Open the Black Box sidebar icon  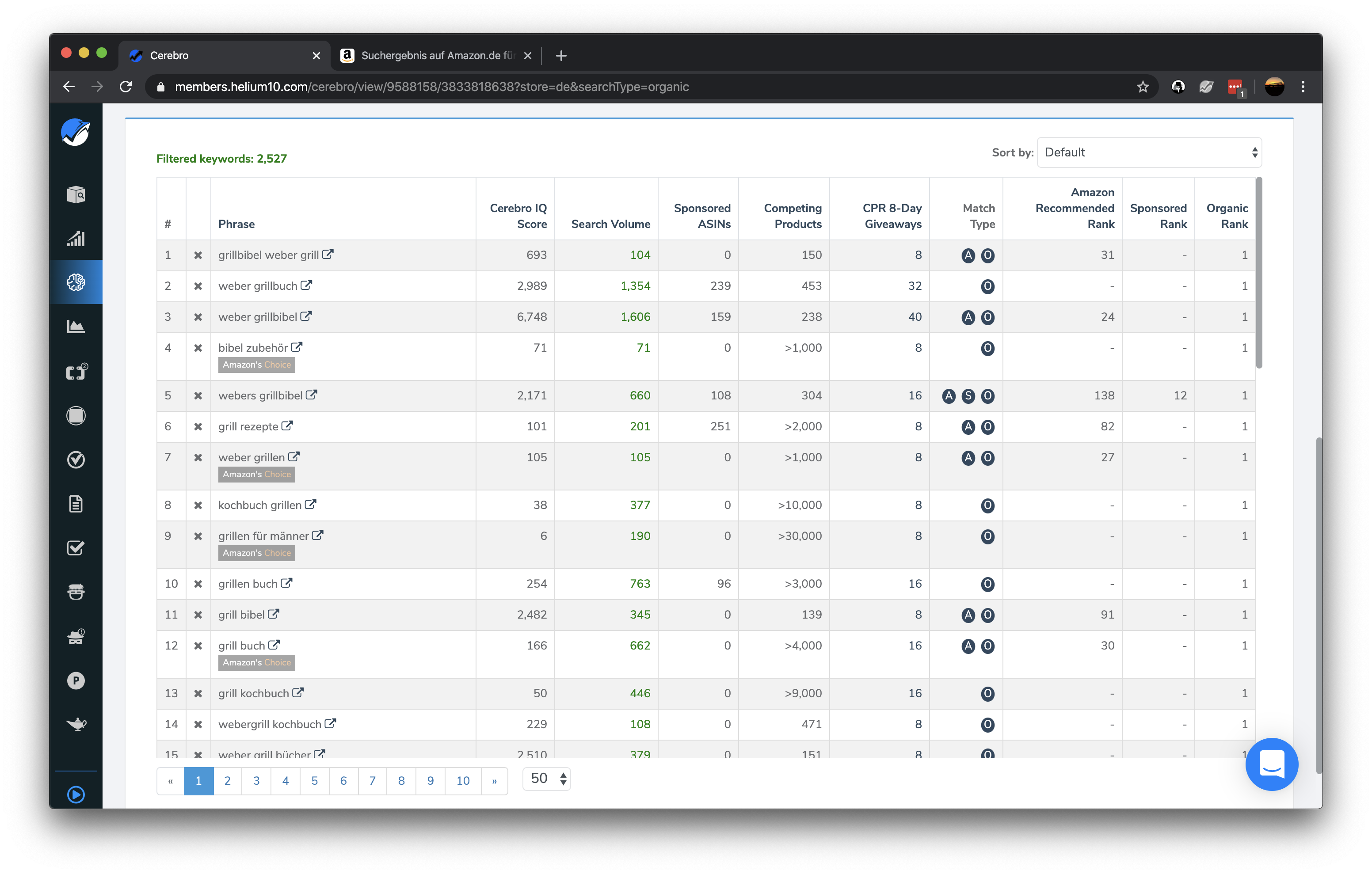[x=76, y=194]
